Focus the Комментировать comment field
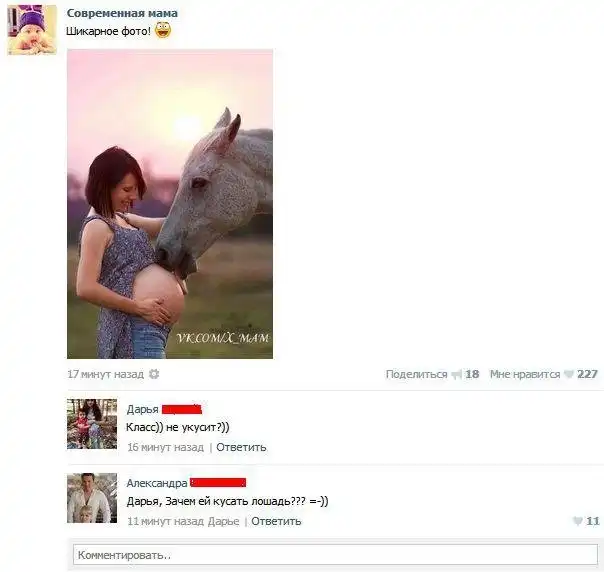 tap(336, 555)
